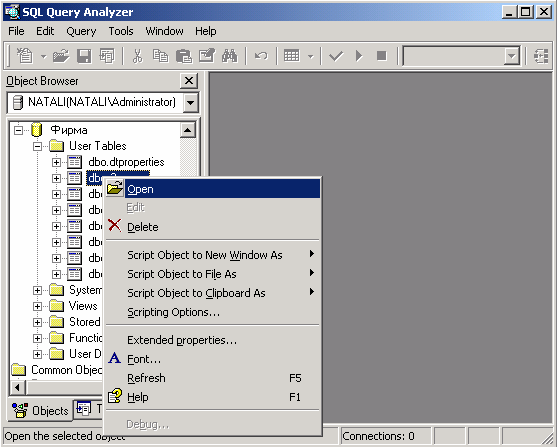Click the Parse Query checkmark icon

(x=336, y=56)
